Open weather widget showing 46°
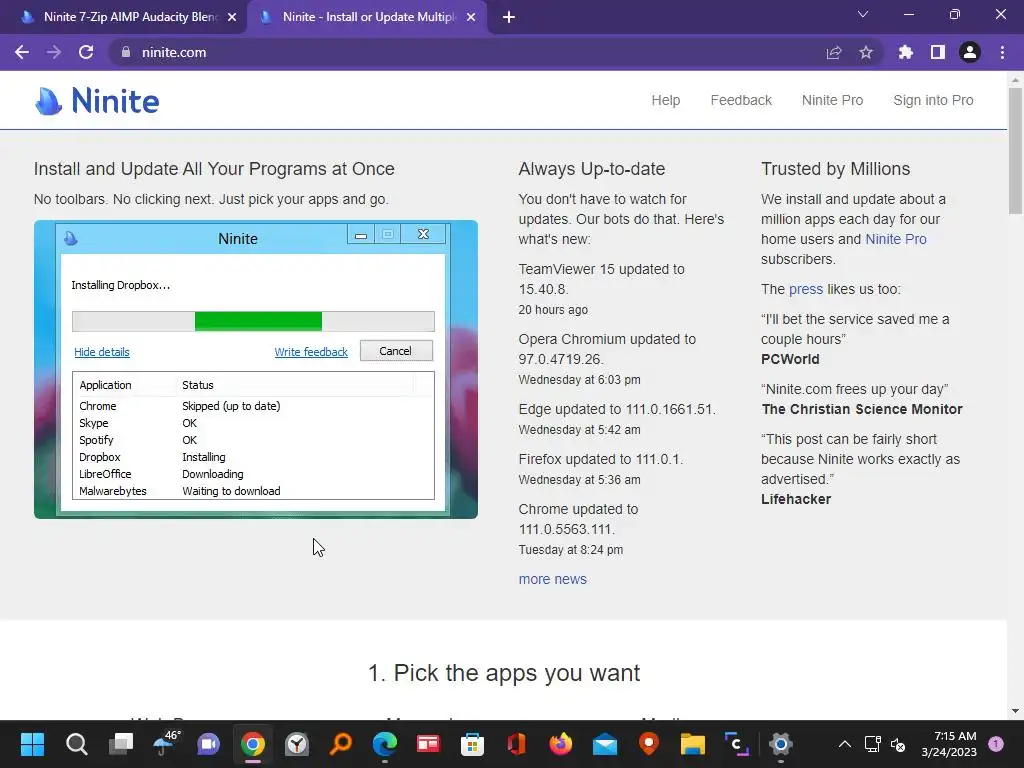 click(x=165, y=743)
